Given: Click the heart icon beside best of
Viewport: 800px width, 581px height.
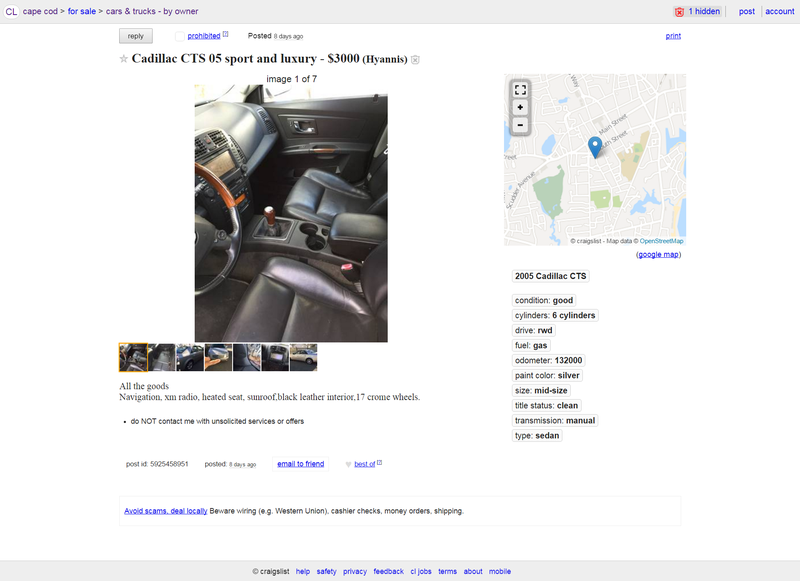Looking at the screenshot, I should point(348,464).
